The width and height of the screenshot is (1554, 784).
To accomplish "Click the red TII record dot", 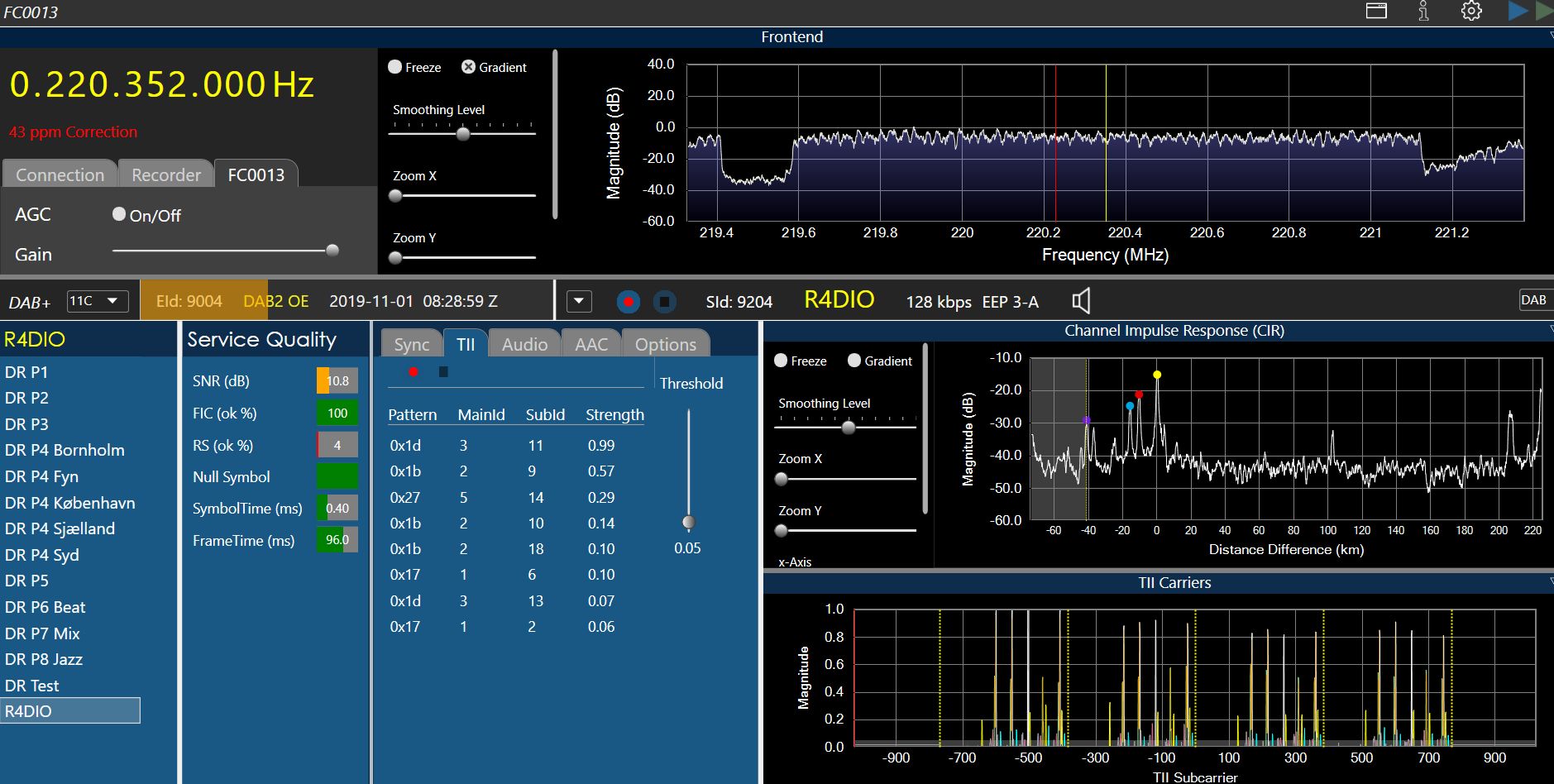I will (x=414, y=372).
